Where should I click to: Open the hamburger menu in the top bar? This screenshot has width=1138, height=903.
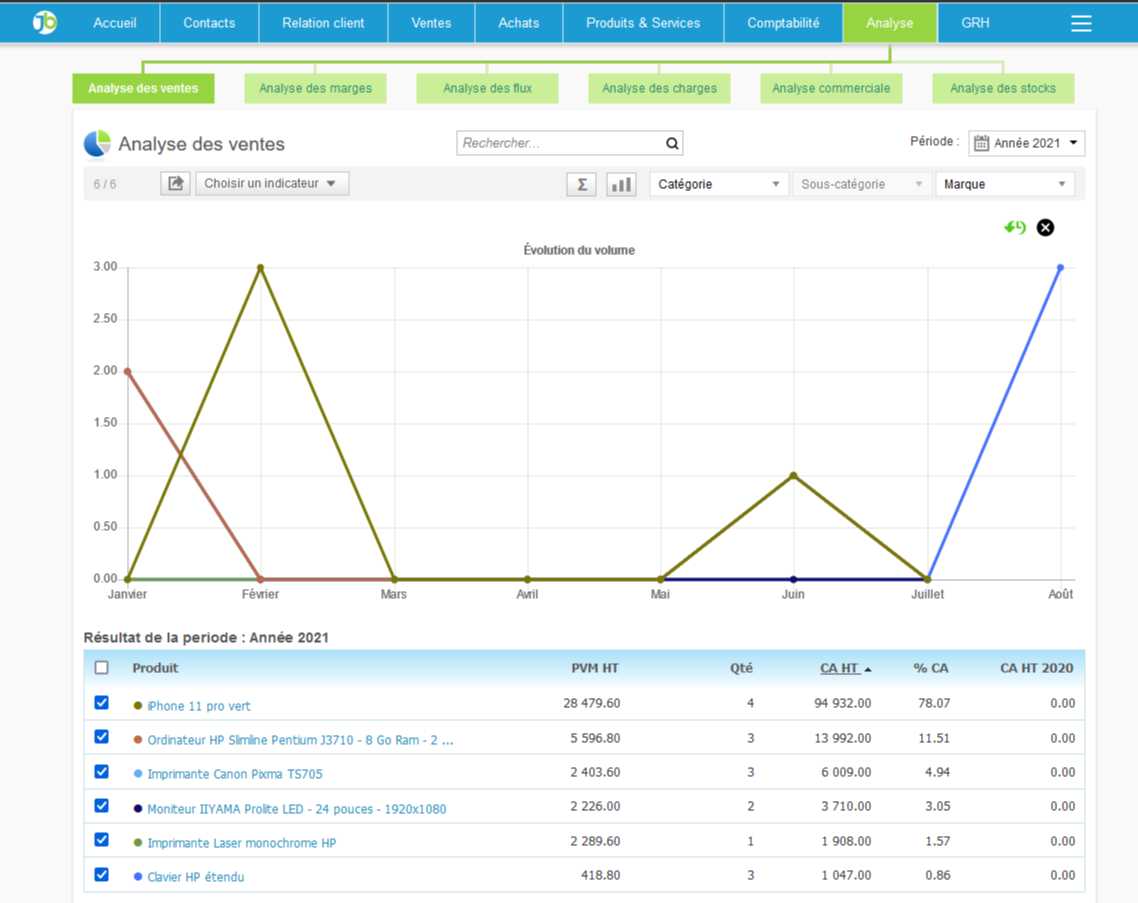click(1081, 23)
